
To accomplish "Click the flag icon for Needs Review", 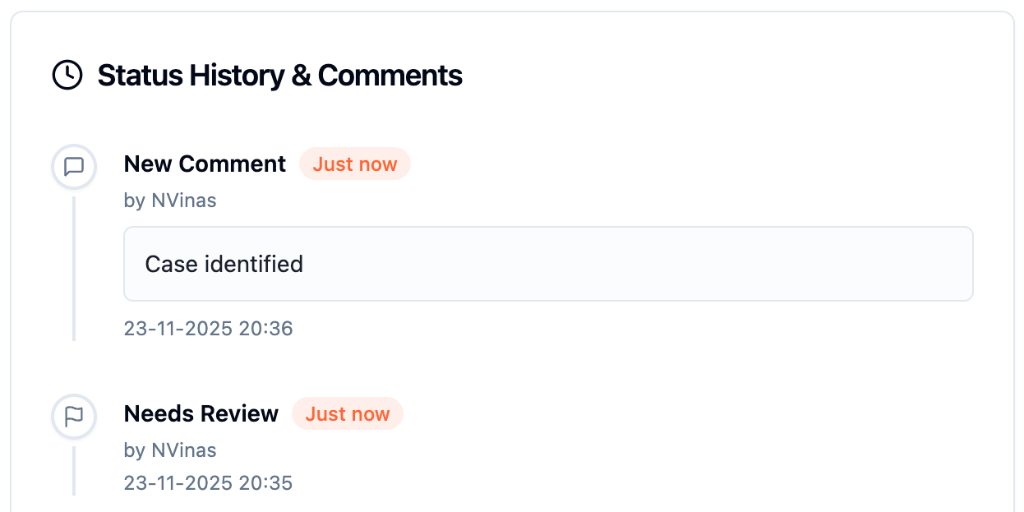I will [x=74, y=416].
